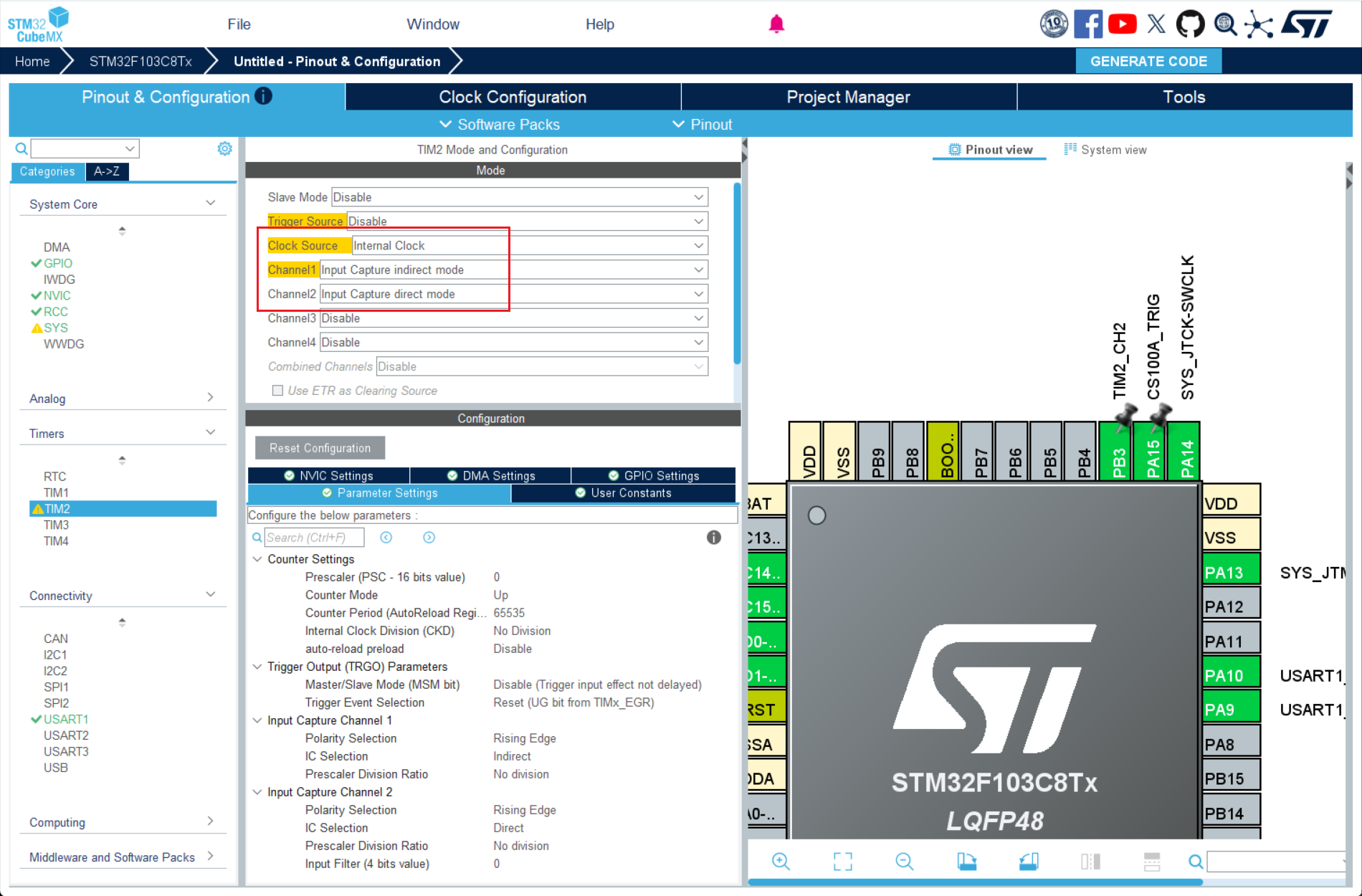Open the X social icon link
Screen dimensions: 1362x896
pos(1156,24)
